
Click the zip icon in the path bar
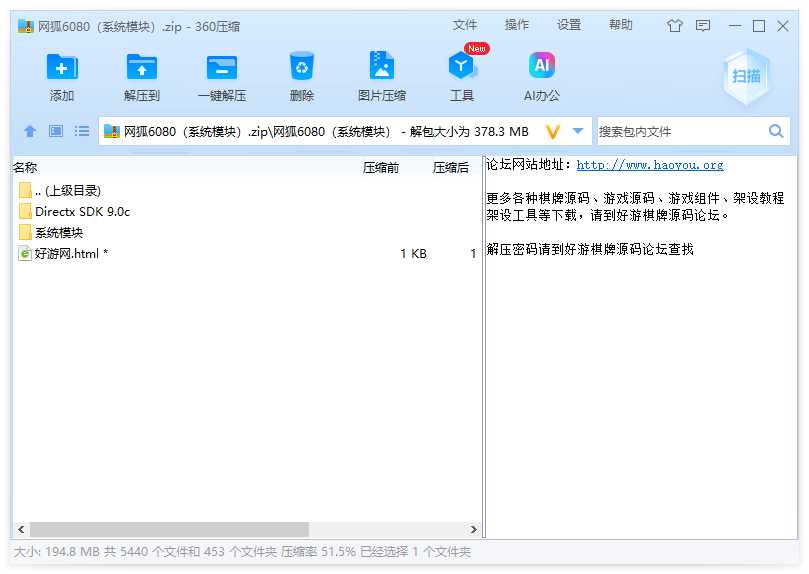coord(111,132)
